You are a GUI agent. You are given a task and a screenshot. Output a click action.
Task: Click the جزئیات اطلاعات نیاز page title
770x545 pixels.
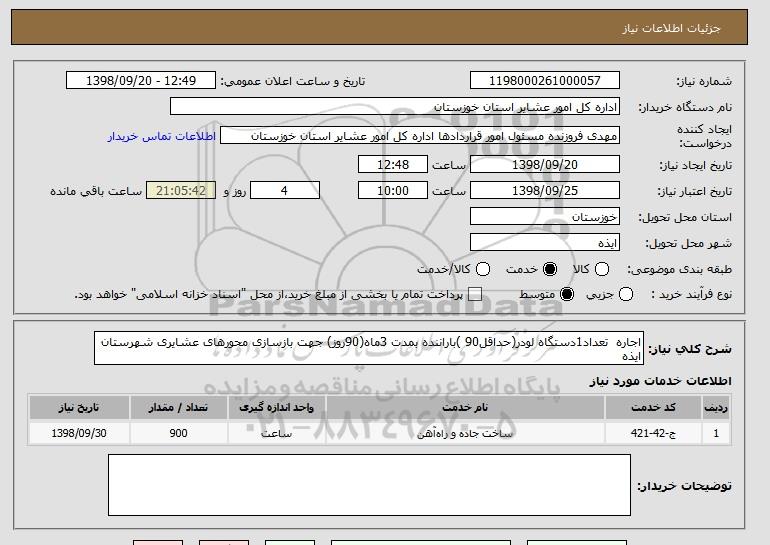tap(671, 28)
